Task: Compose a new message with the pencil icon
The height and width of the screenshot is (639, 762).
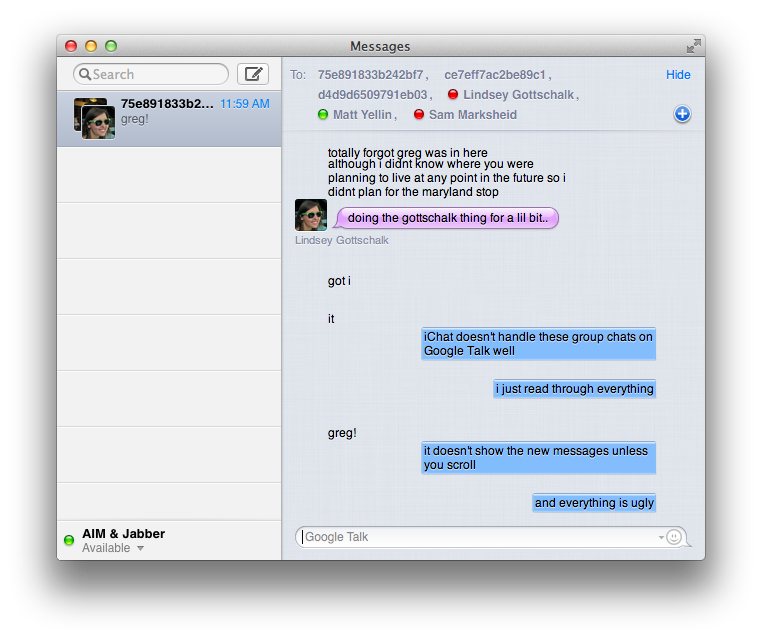Action: pos(253,74)
